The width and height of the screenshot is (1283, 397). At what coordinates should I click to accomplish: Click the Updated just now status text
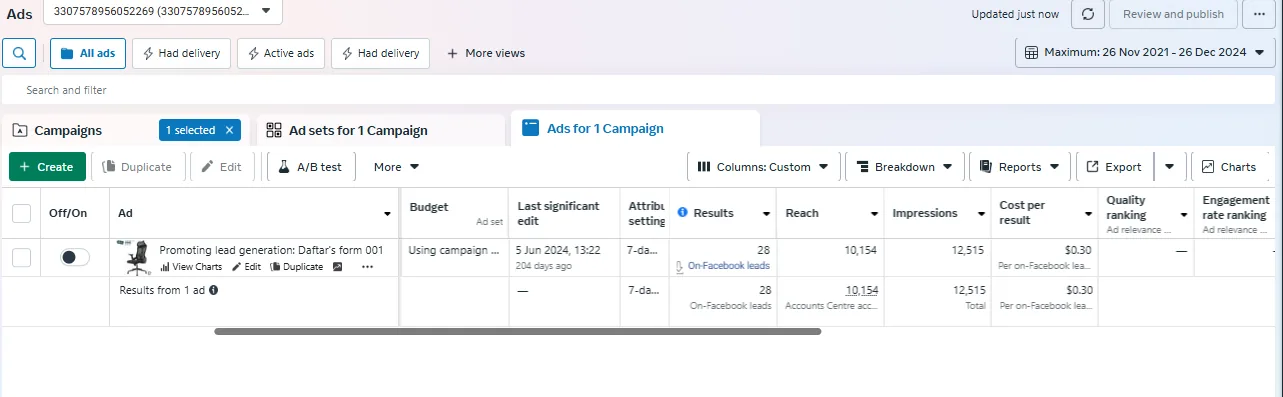click(x=1015, y=14)
